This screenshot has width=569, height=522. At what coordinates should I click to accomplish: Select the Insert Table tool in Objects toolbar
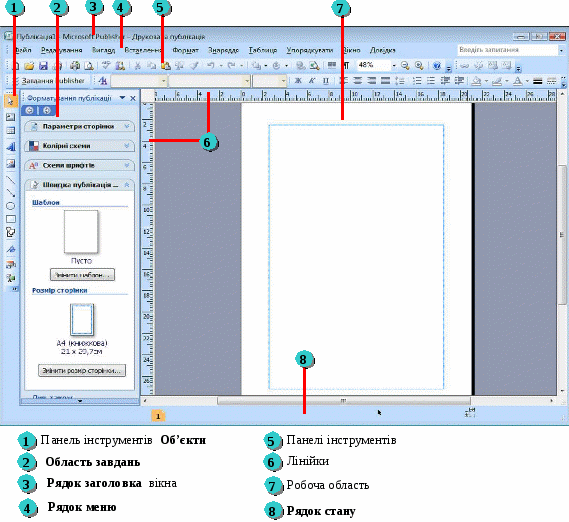[x=11, y=131]
